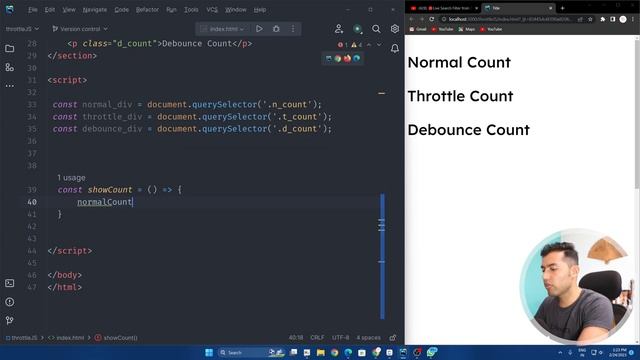Open the Refactor menu
The width and height of the screenshot is (640, 360).
coord(147,9)
